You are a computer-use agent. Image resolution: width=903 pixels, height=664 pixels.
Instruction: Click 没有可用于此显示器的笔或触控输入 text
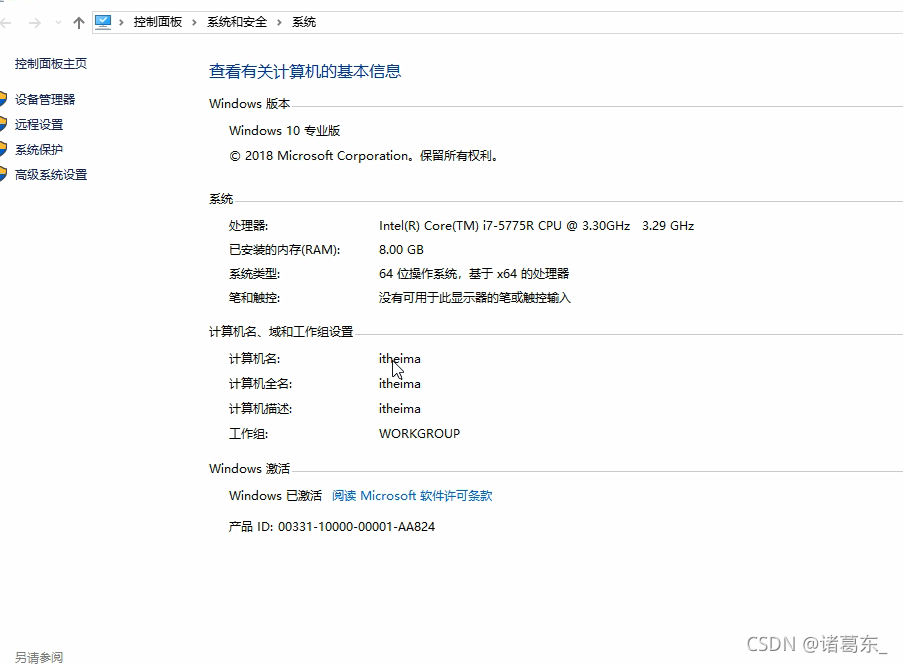pyautogui.click(x=475, y=298)
